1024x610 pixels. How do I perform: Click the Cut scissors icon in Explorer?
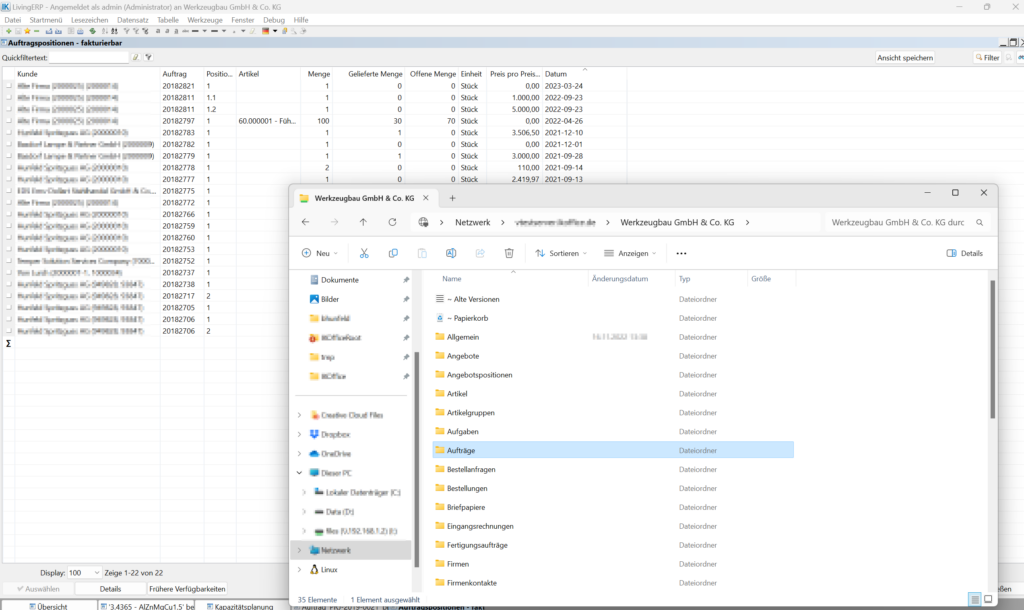364,253
